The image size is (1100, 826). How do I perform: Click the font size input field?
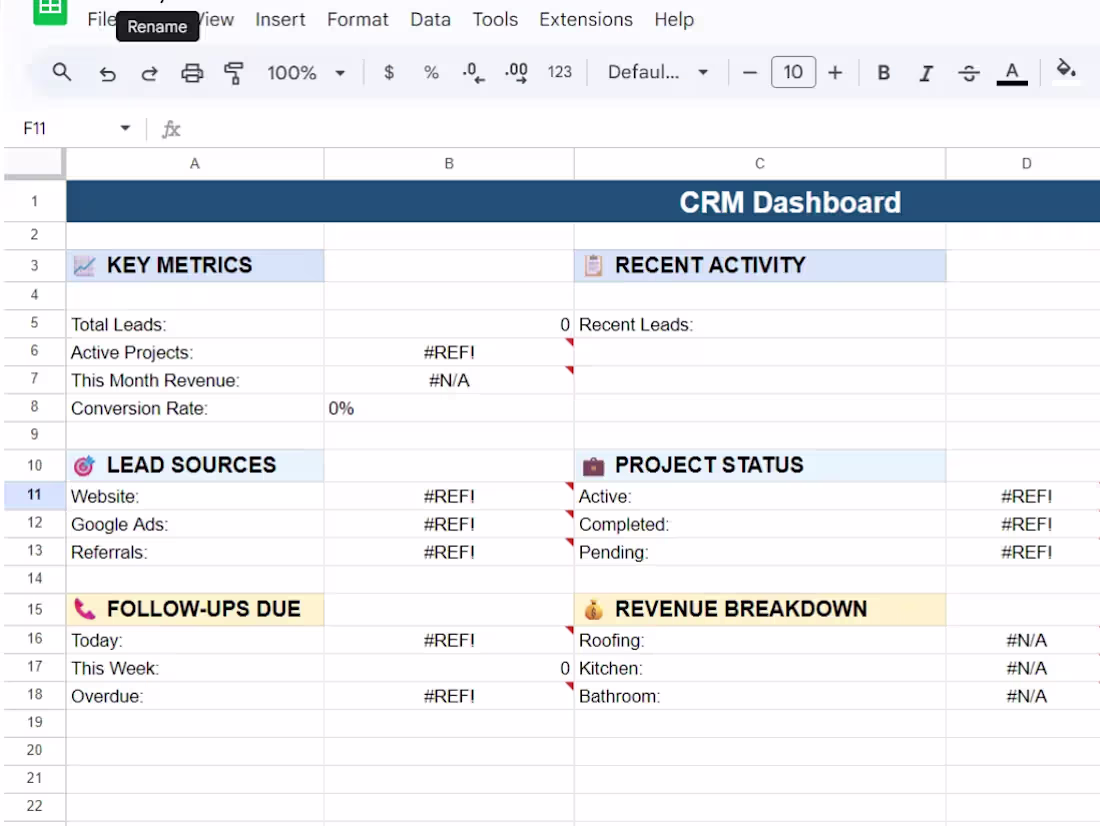point(793,72)
